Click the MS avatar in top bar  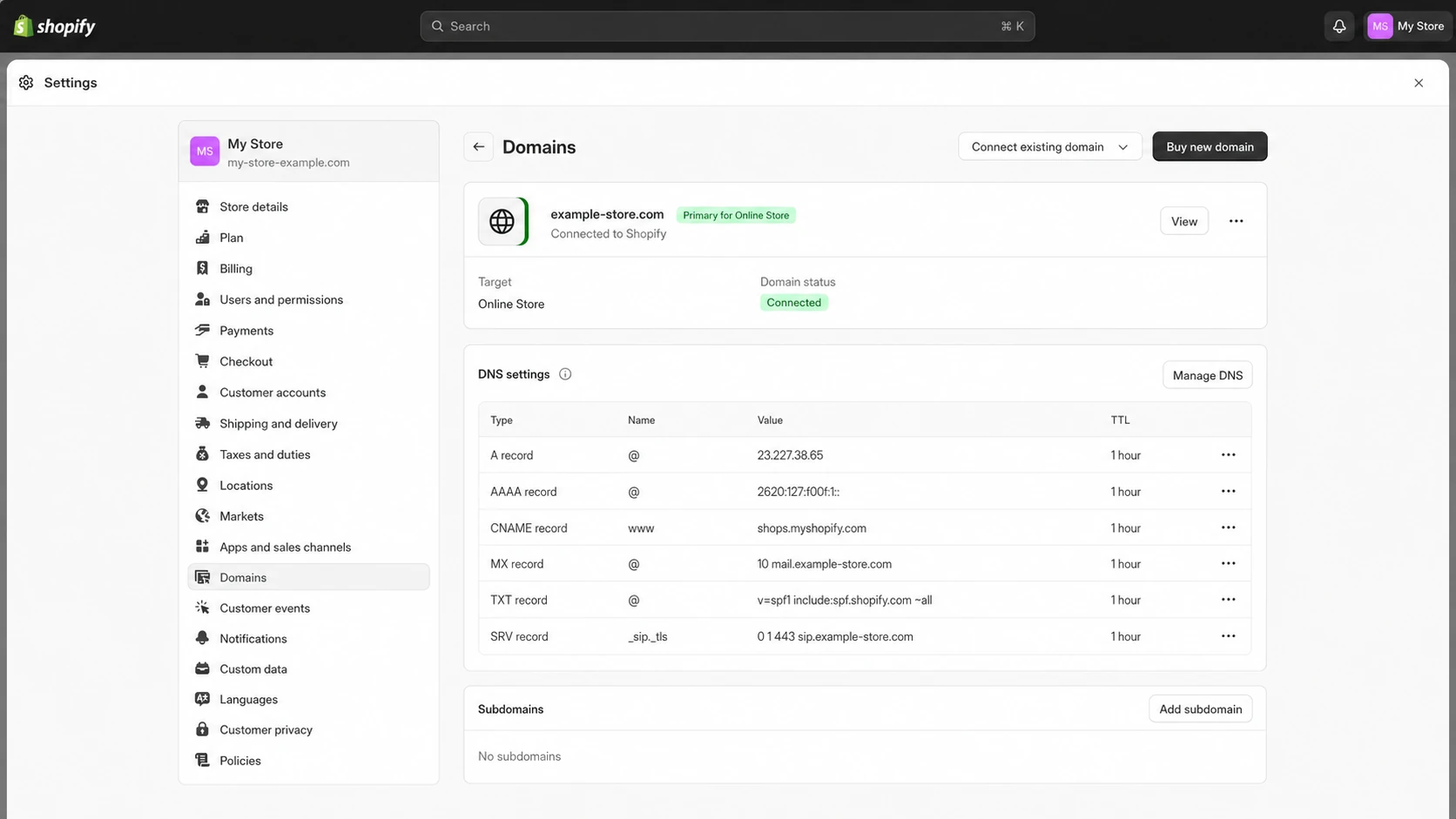[1379, 26]
